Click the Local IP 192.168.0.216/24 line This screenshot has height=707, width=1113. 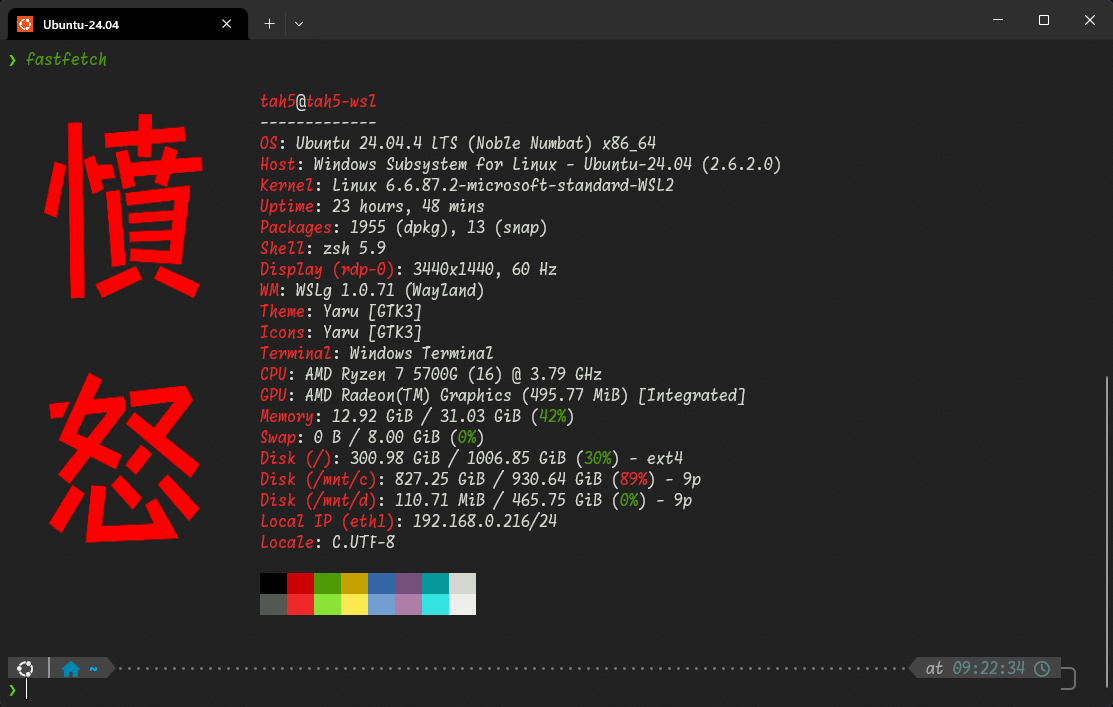coord(408,522)
